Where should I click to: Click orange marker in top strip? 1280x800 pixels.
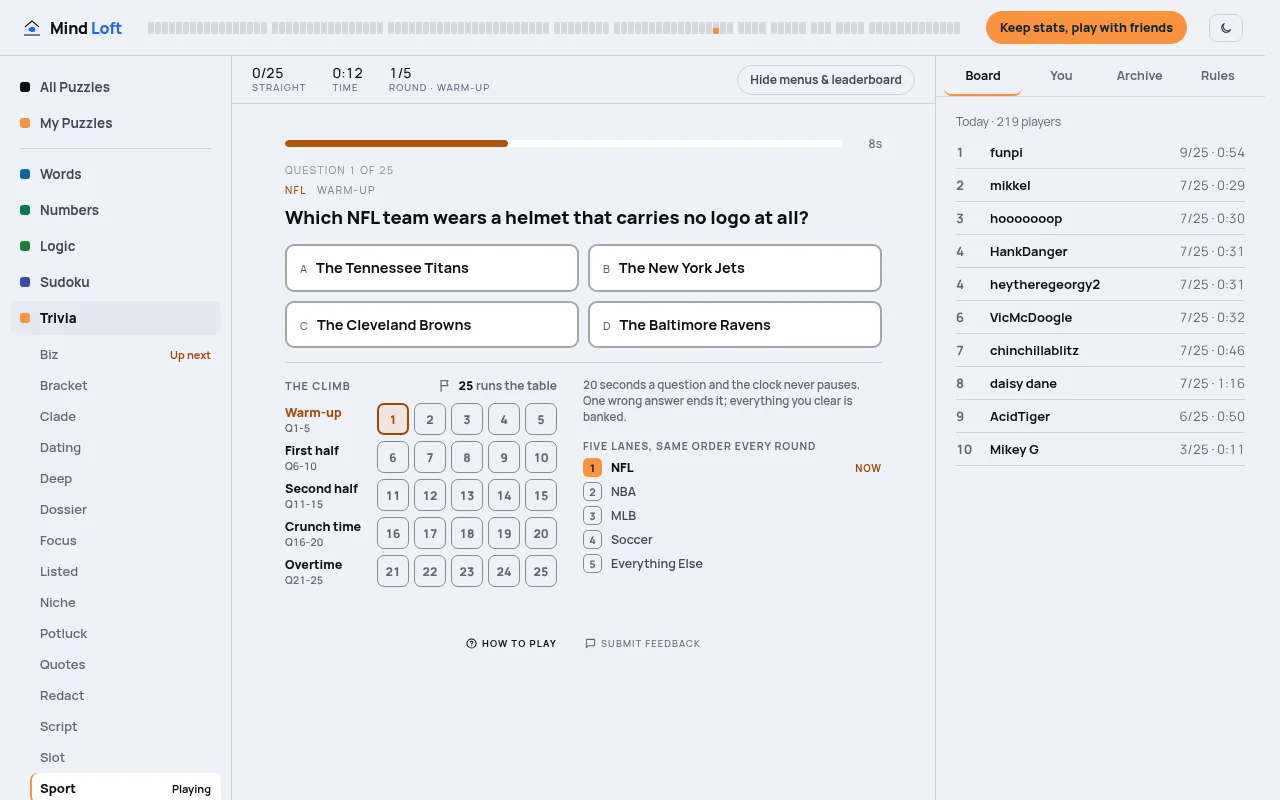(x=716, y=31)
